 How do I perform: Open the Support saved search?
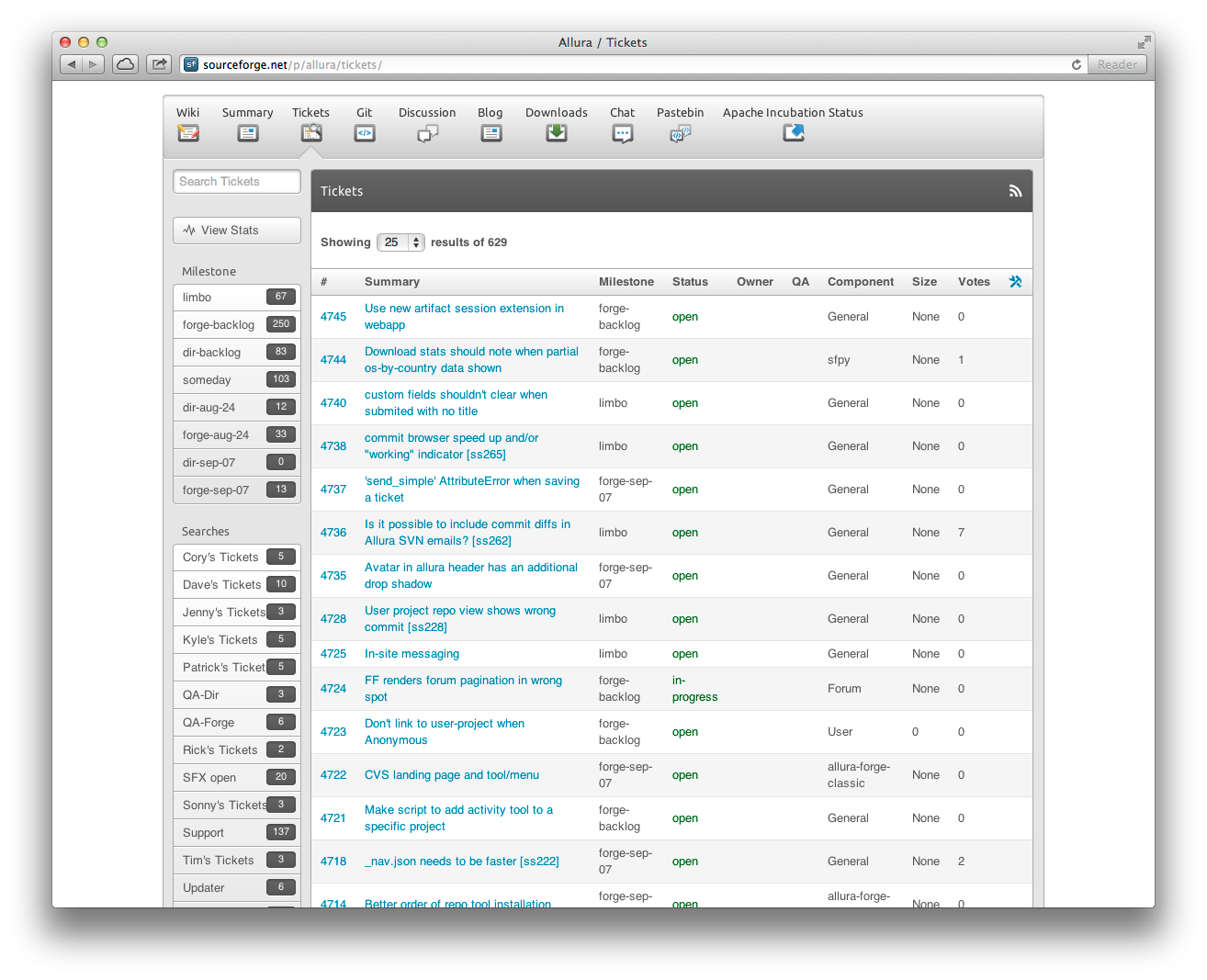pyautogui.click(x=237, y=833)
